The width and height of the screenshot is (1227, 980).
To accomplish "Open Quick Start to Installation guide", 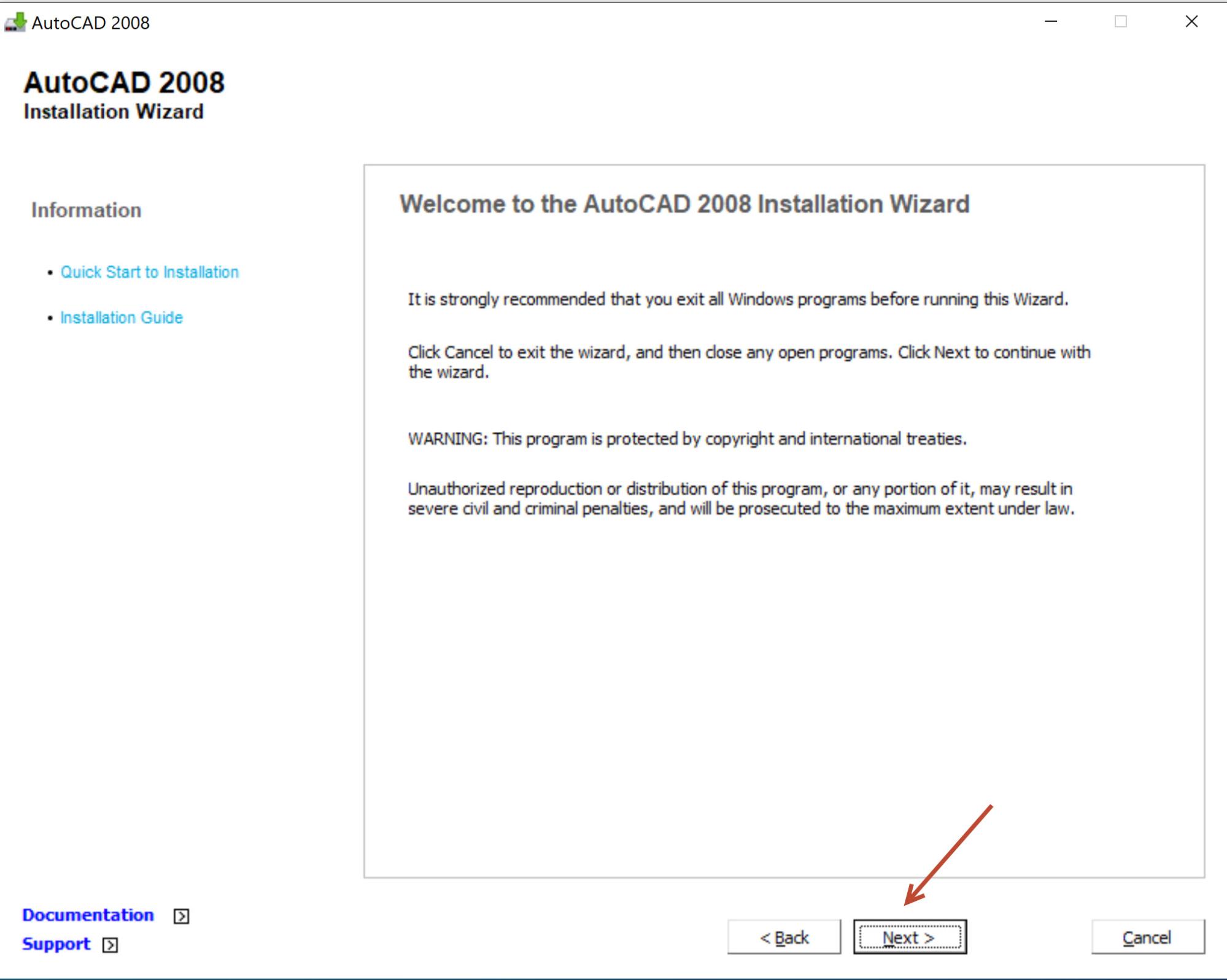I will [151, 271].
